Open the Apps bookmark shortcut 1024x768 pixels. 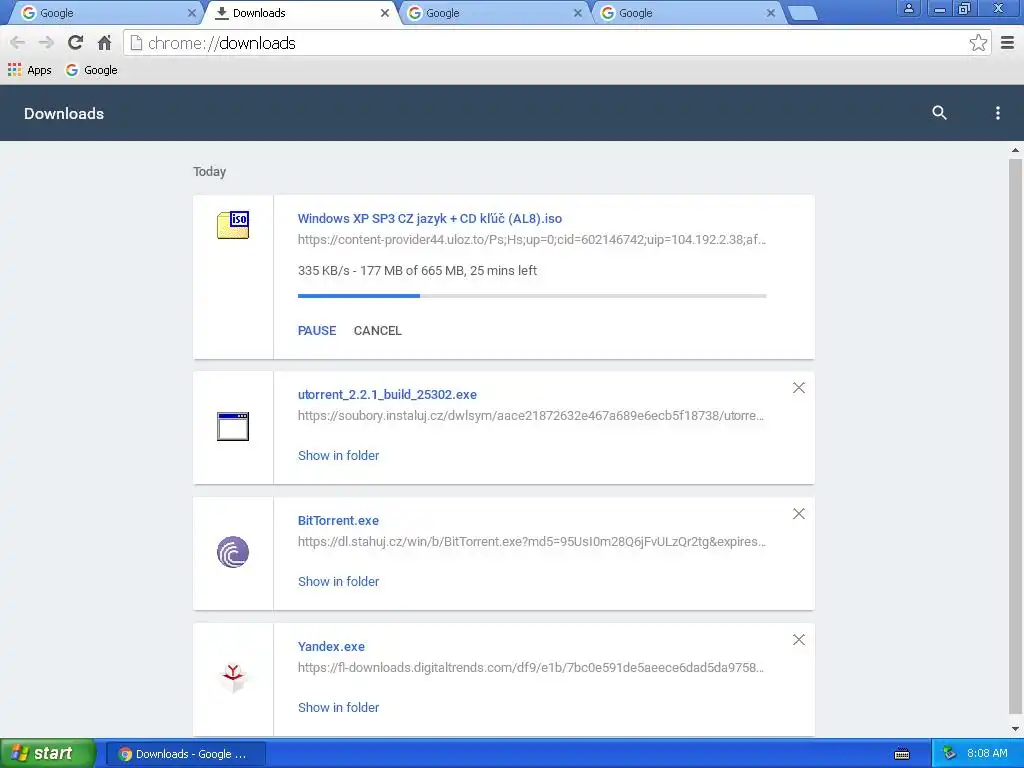click(29, 70)
